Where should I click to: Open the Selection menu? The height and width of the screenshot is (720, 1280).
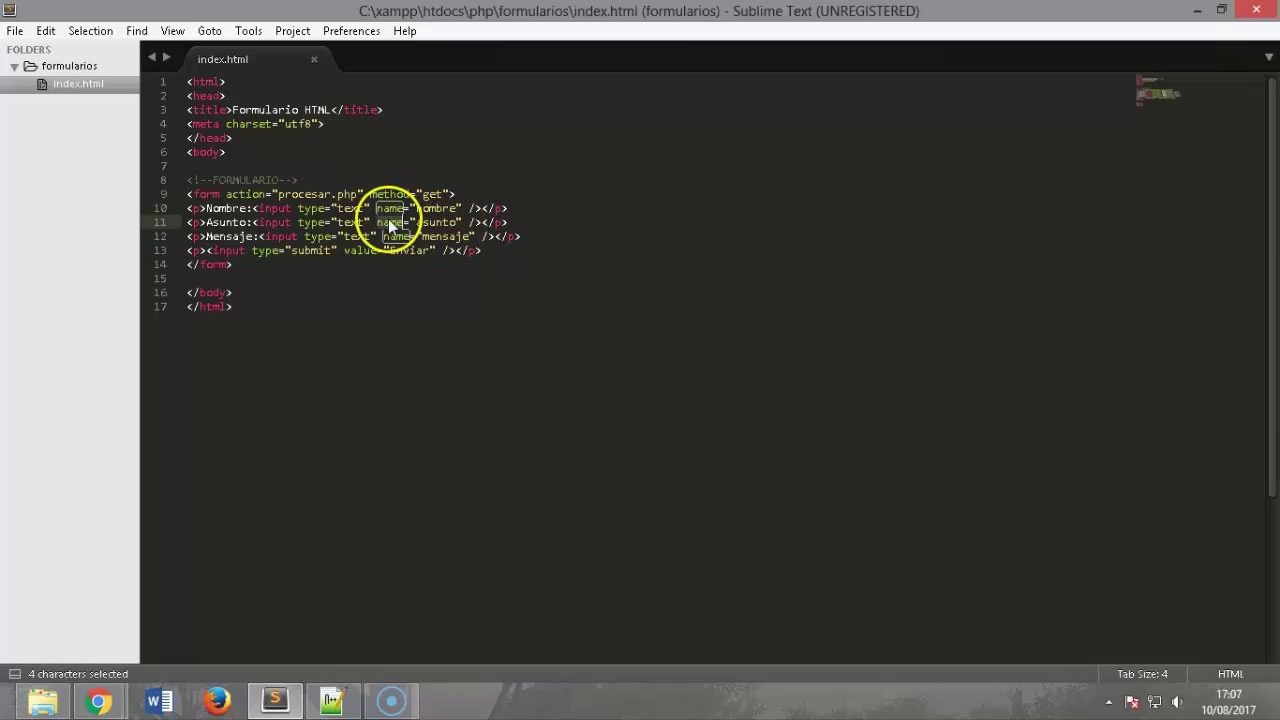coord(90,31)
